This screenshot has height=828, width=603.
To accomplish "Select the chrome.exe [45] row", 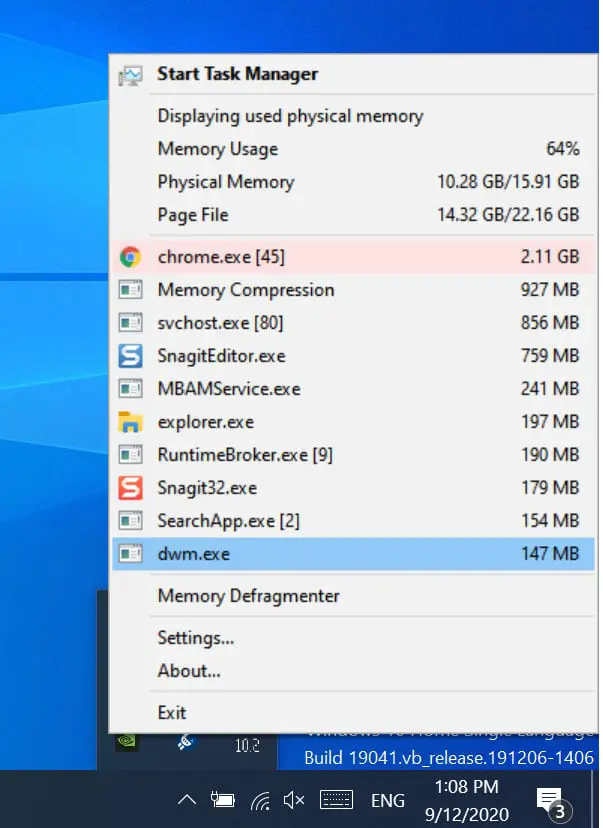I will point(353,257).
